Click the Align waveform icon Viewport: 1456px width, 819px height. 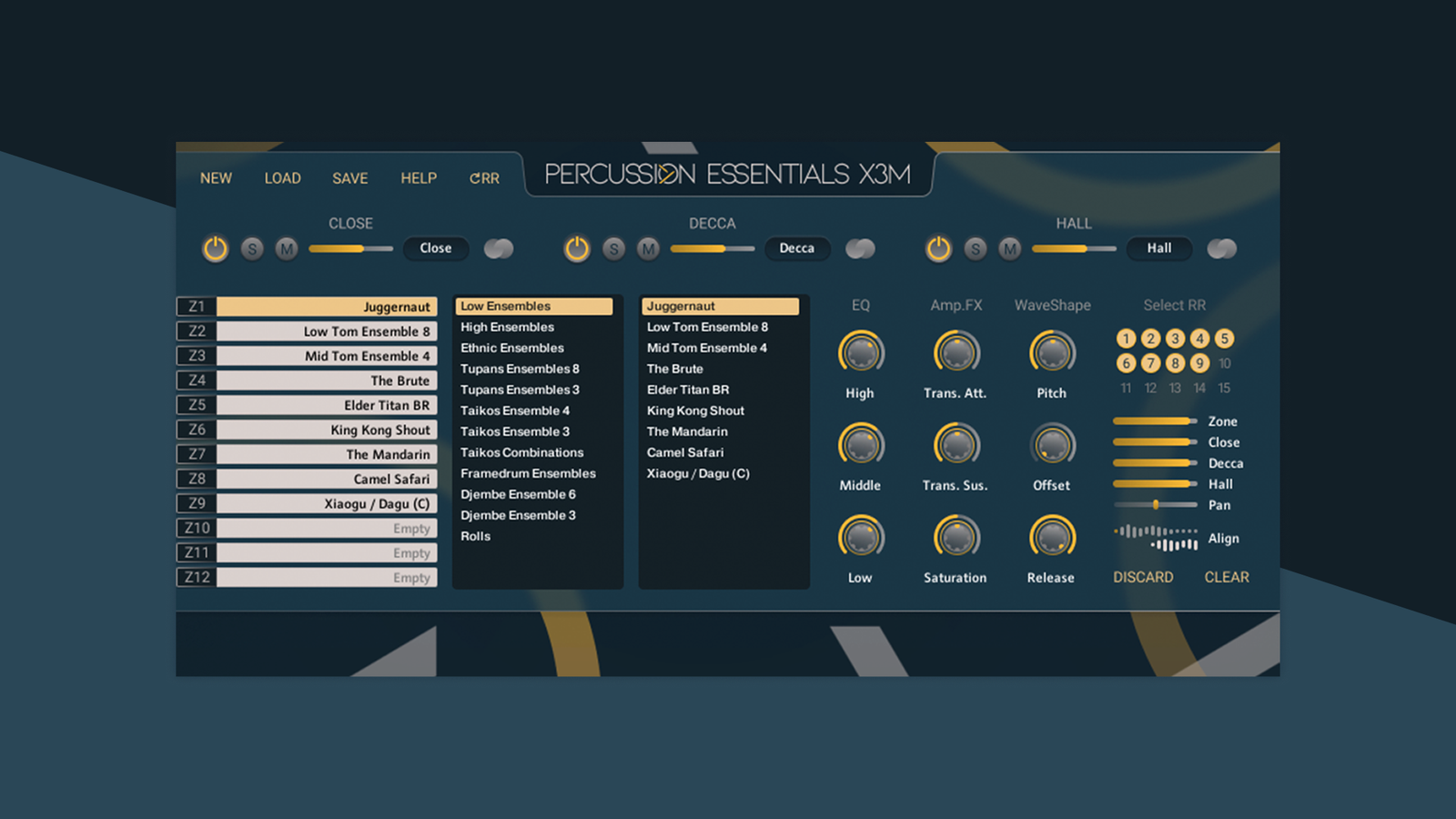pos(1156,538)
